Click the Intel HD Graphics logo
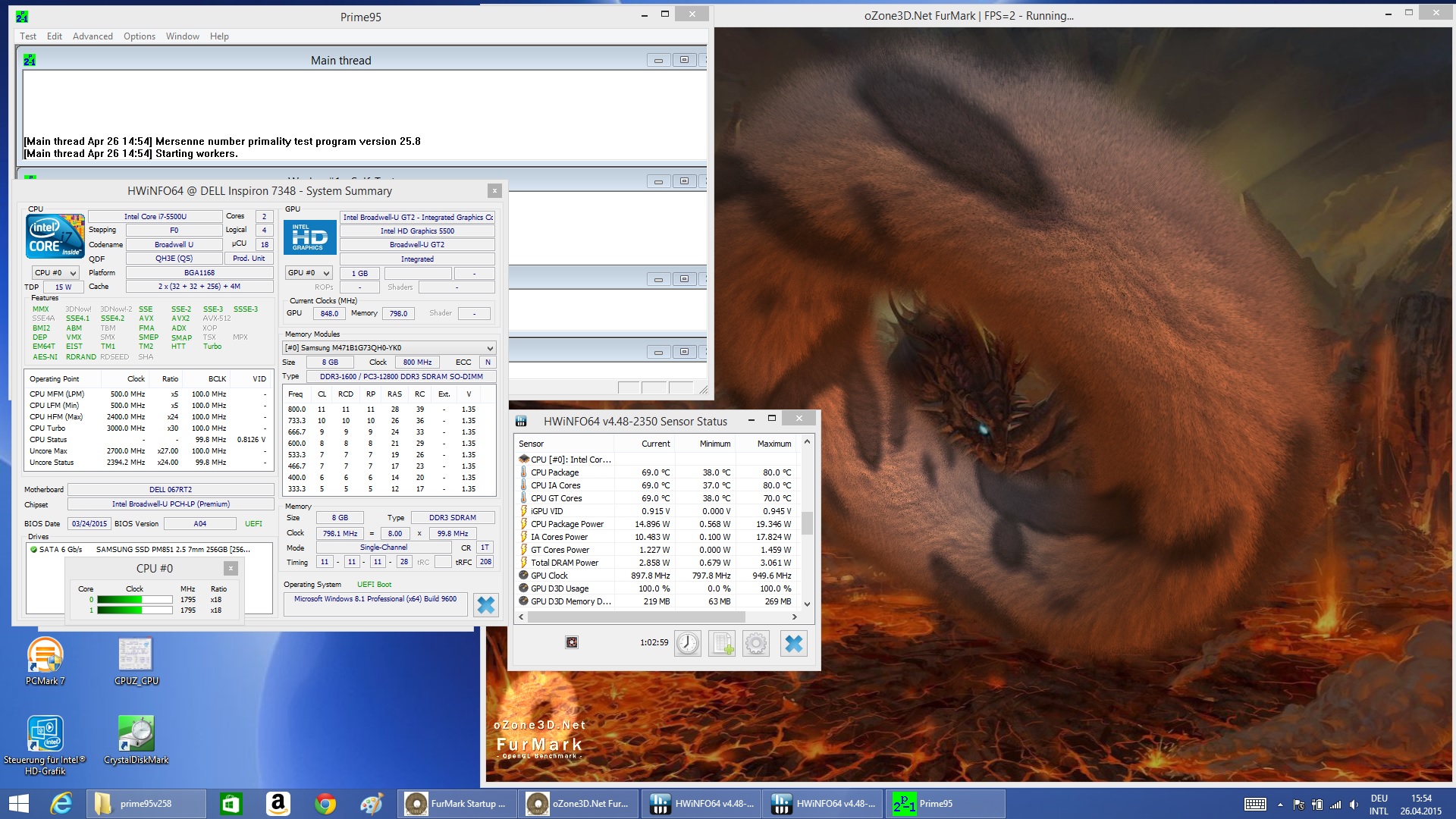This screenshot has height=819, width=1456. click(309, 237)
